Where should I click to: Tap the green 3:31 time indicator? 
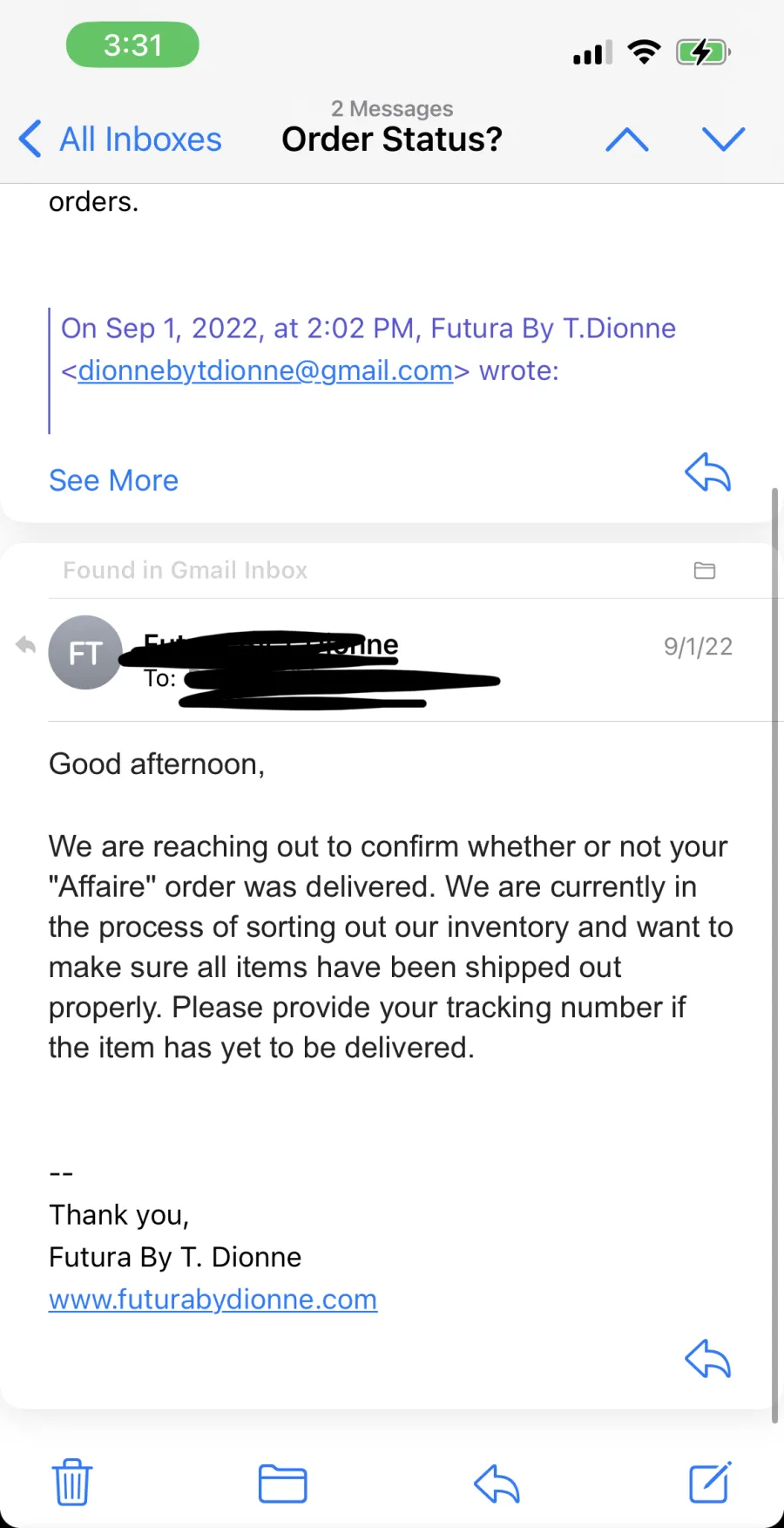(132, 44)
